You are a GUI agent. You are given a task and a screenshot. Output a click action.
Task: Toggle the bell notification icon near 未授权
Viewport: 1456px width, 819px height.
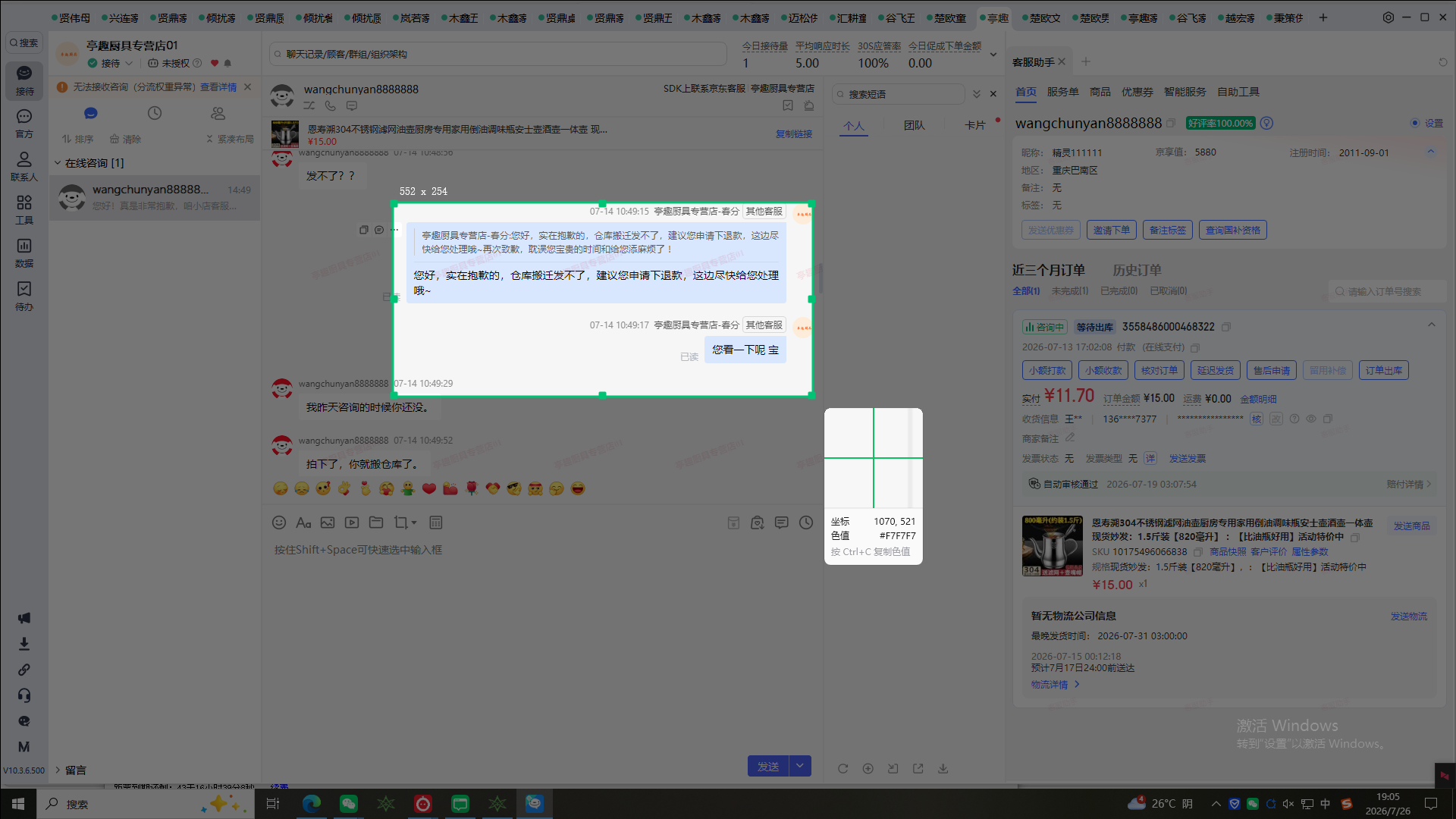click(227, 64)
